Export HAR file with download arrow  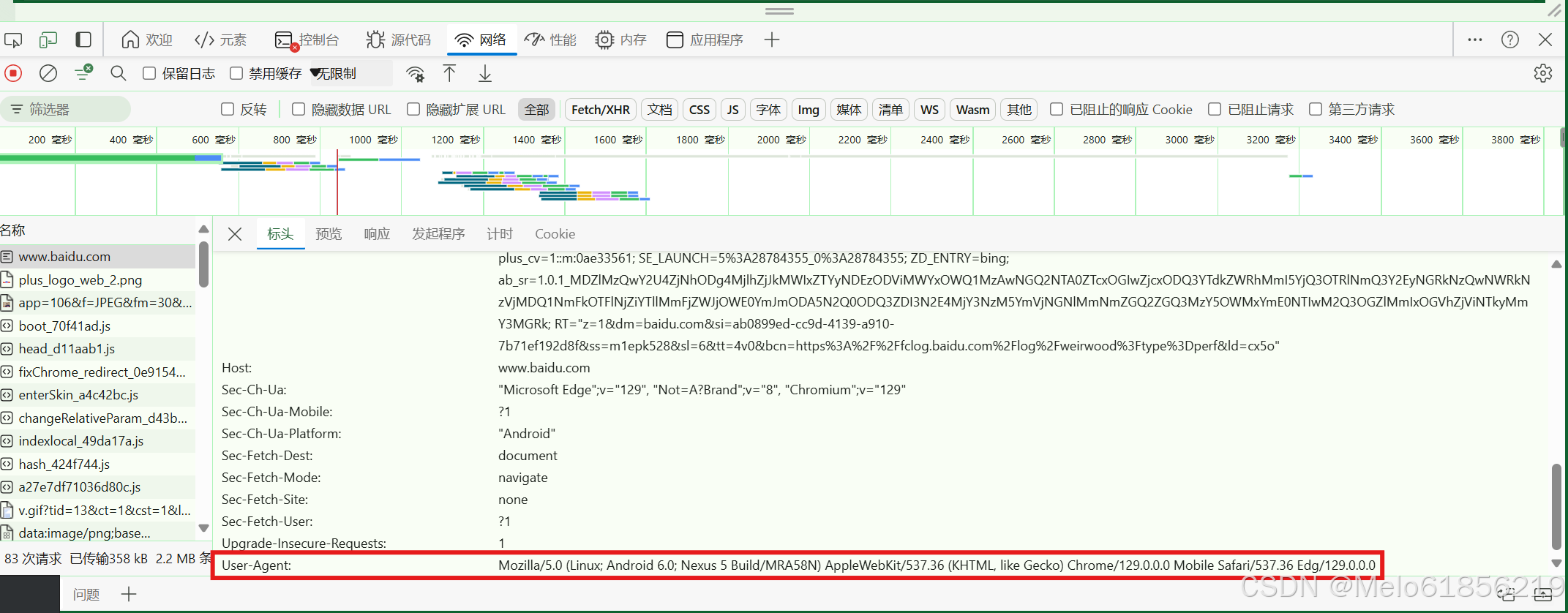[485, 73]
